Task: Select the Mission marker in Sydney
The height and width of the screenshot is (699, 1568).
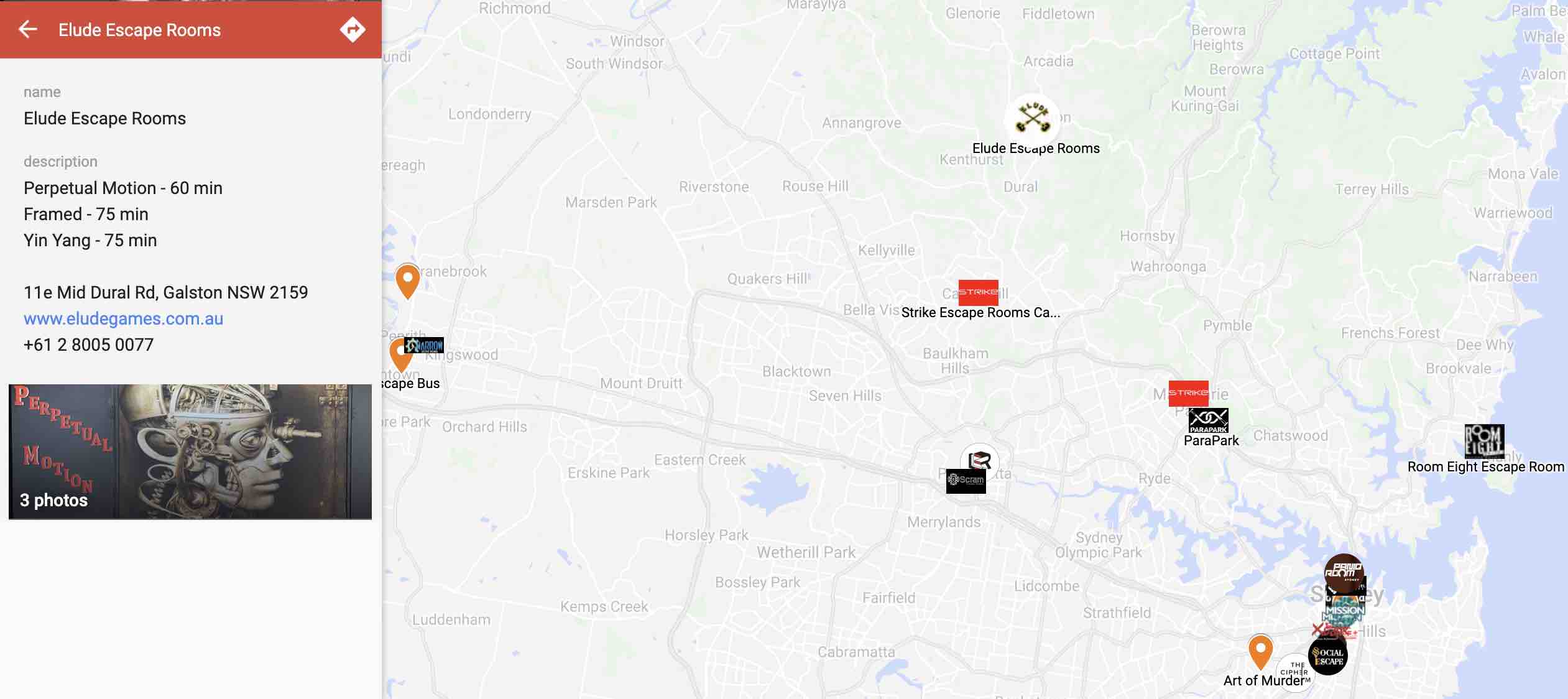Action: pos(1344,610)
